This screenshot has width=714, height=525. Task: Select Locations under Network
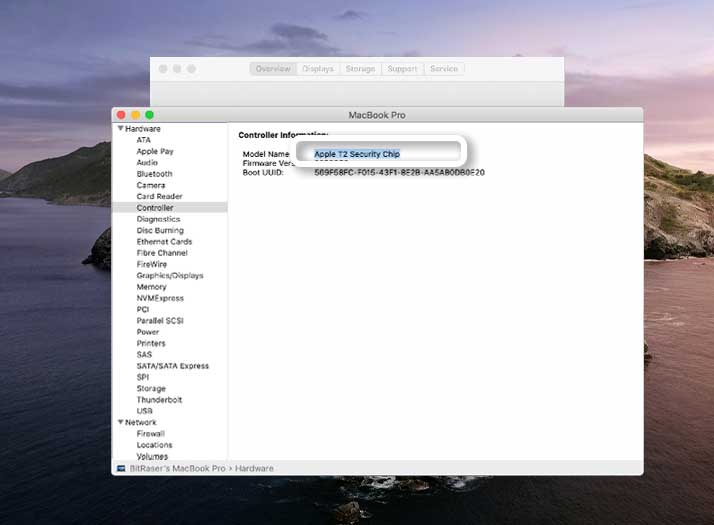click(154, 445)
